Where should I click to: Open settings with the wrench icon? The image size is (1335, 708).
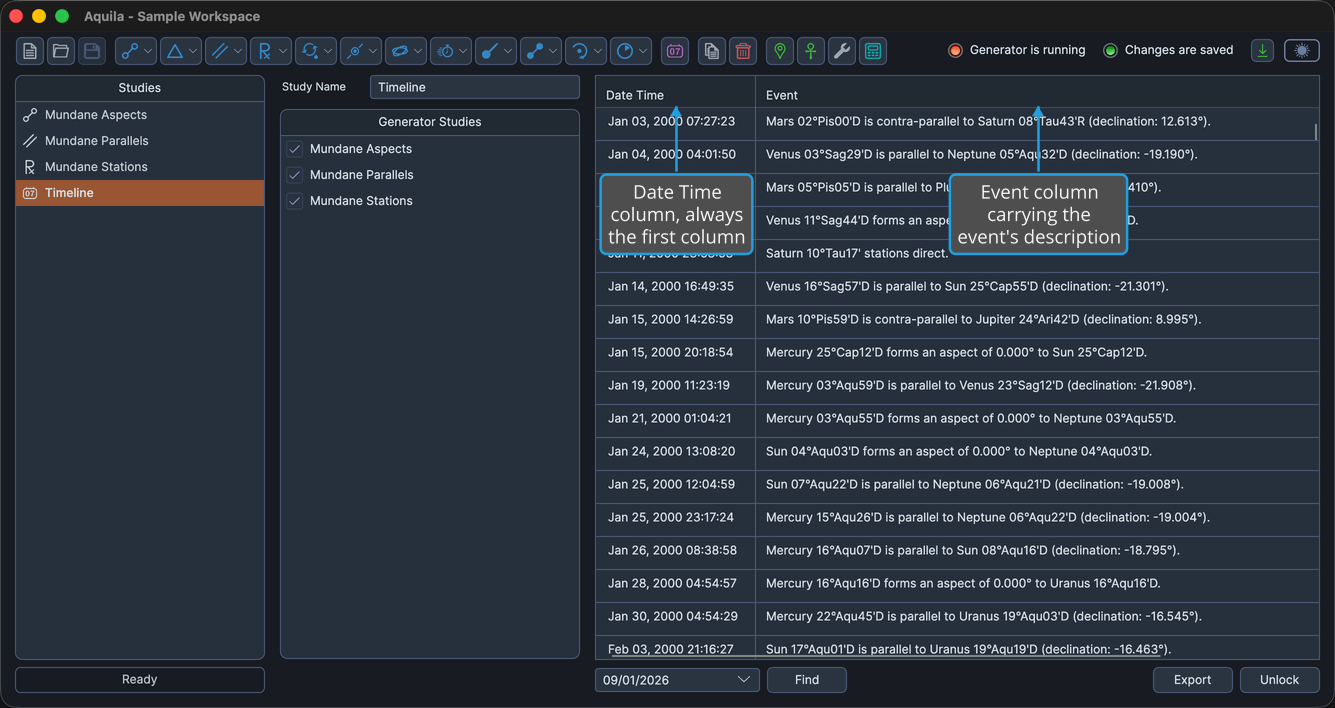click(842, 51)
